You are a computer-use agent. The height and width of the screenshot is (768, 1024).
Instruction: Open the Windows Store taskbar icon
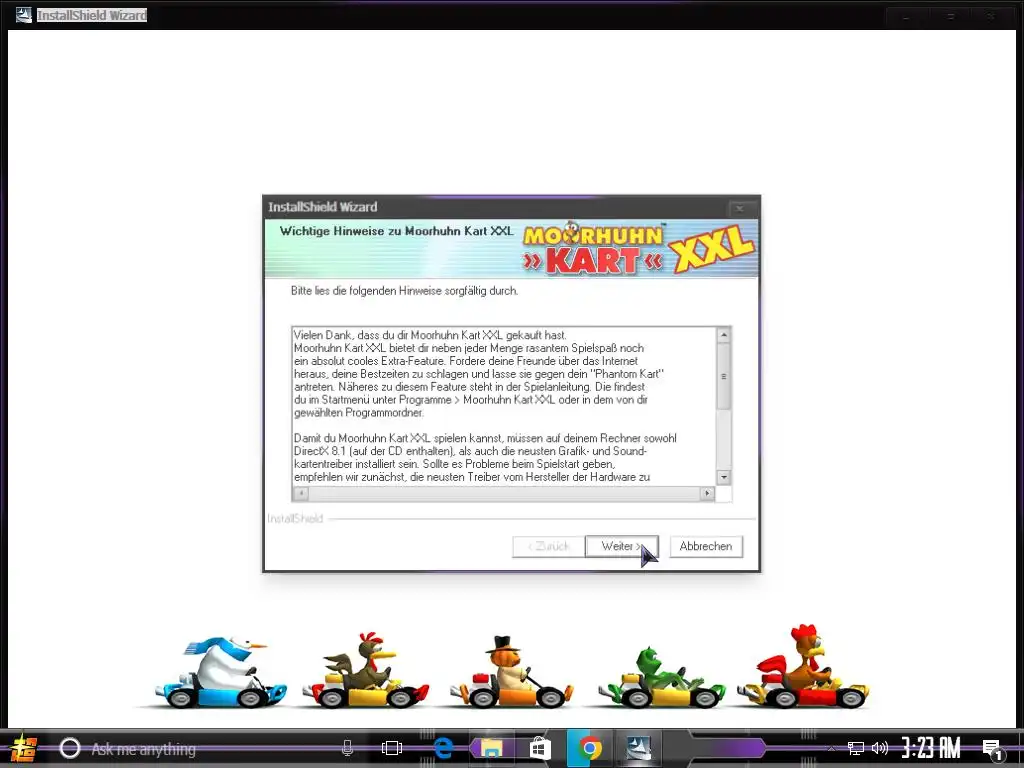point(540,748)
